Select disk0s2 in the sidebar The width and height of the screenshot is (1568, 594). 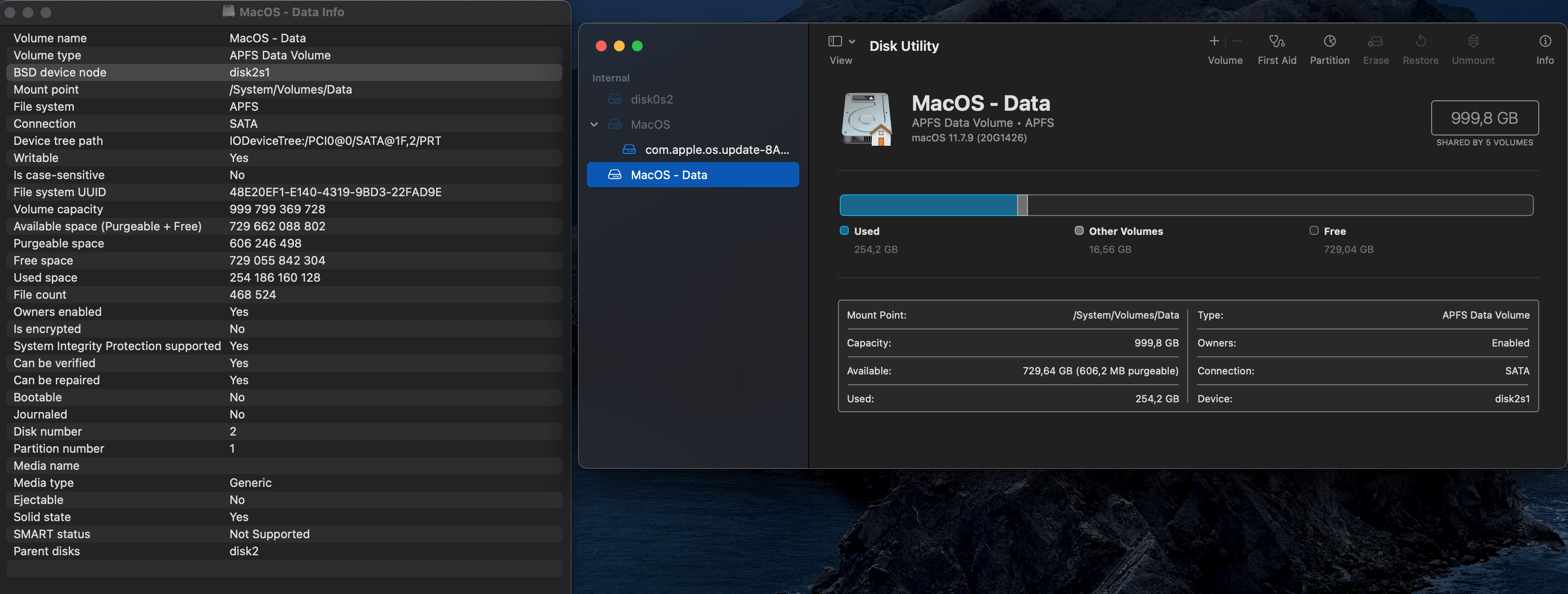click(x=693, y=99)
